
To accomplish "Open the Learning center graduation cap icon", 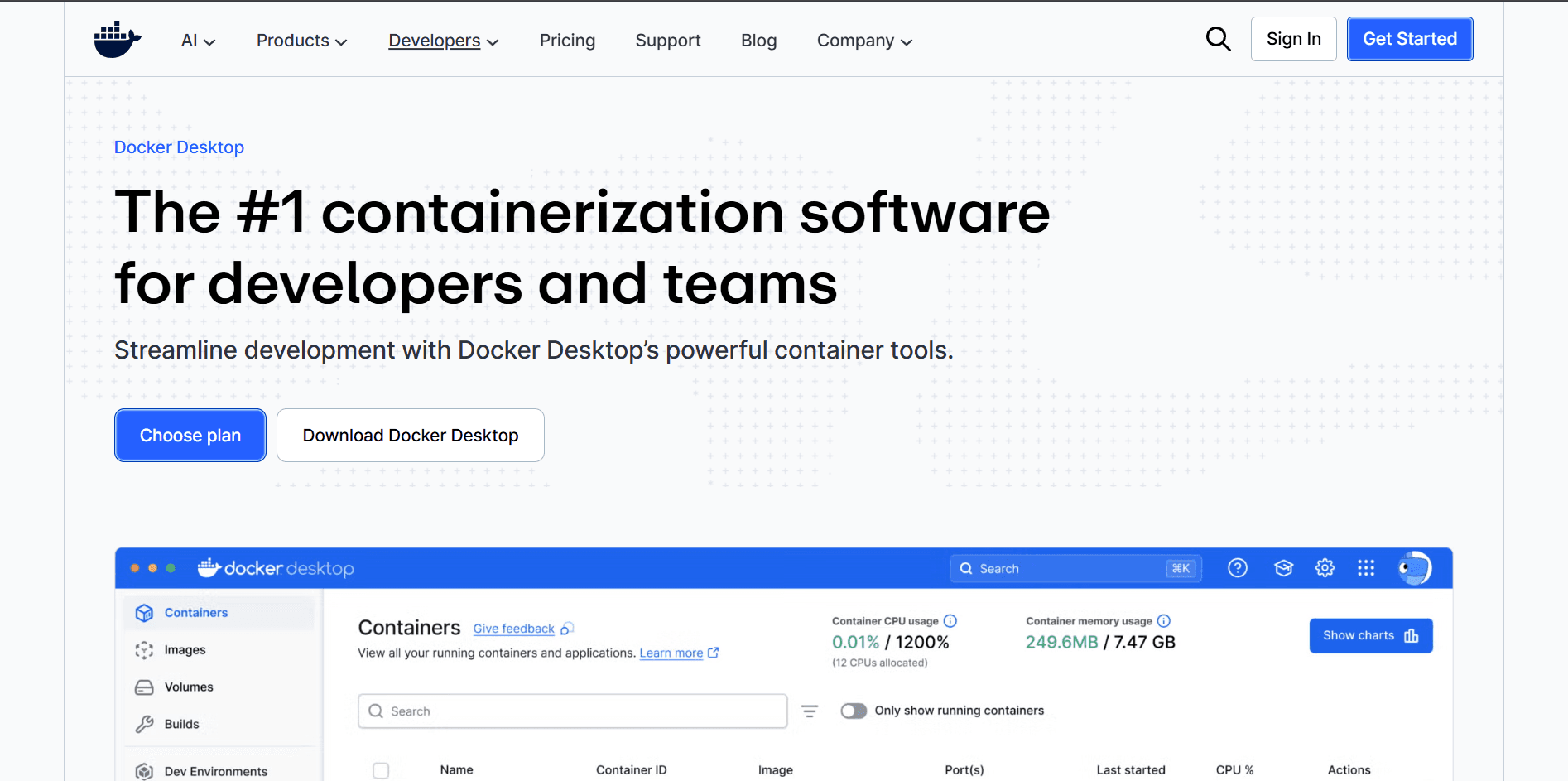I will tap(1283, 568).
